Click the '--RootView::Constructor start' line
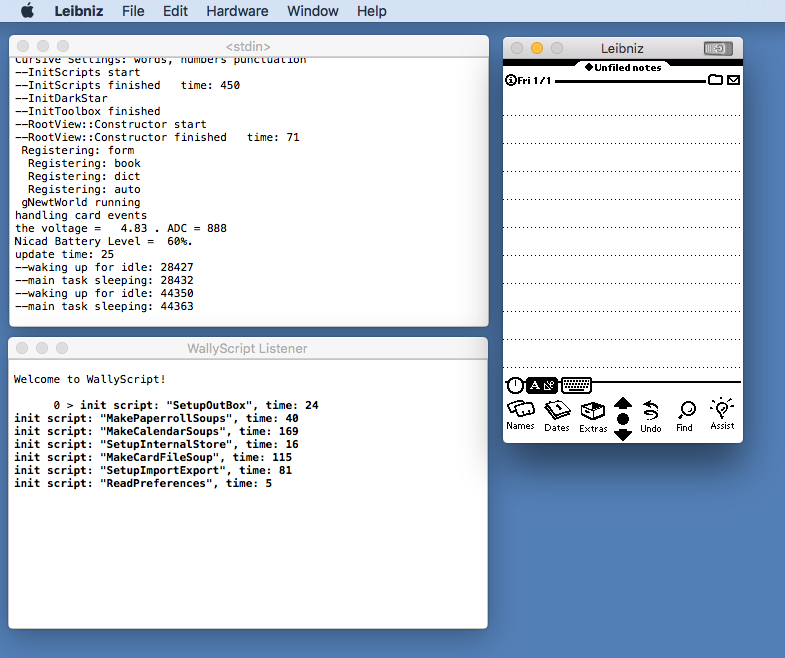Image resolution: width=785 pixels, height=658 pixels. click(x=111, y=124)
